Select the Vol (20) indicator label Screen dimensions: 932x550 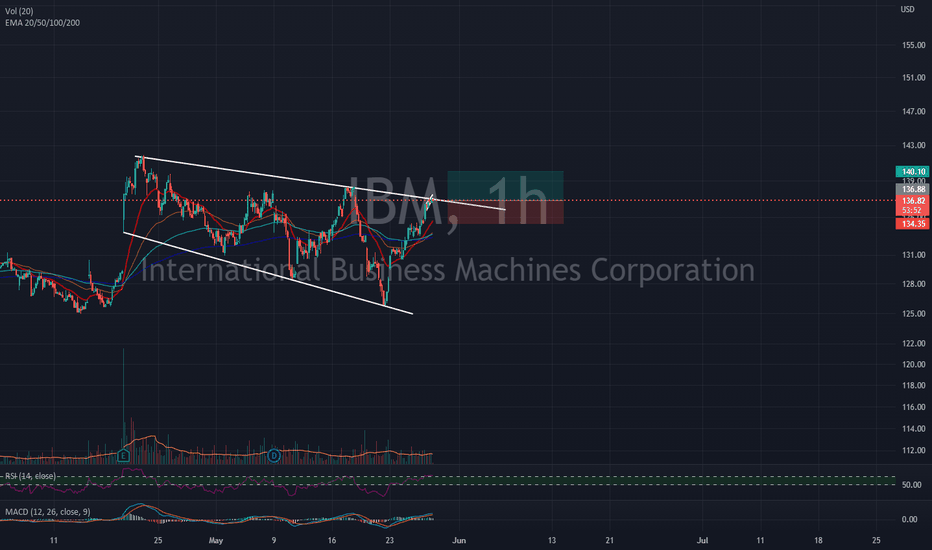(19, 11)
